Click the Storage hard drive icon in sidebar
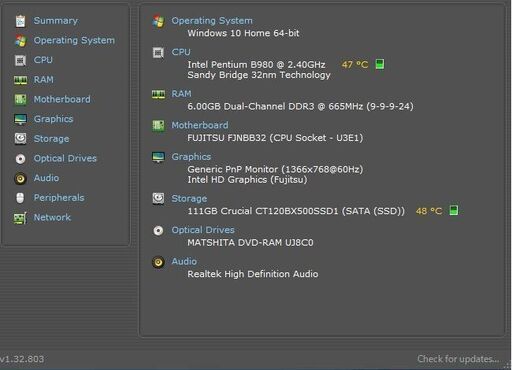The image size is (512, 370). click(20, 139)
